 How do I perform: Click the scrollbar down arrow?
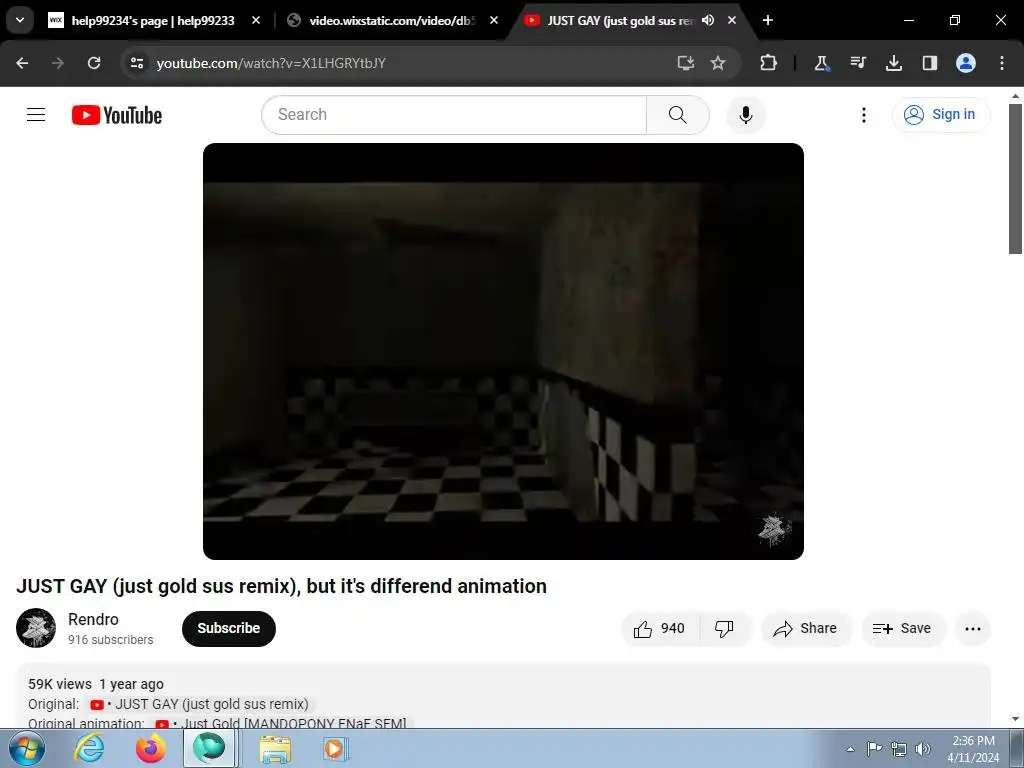[x=1015, y=720]
